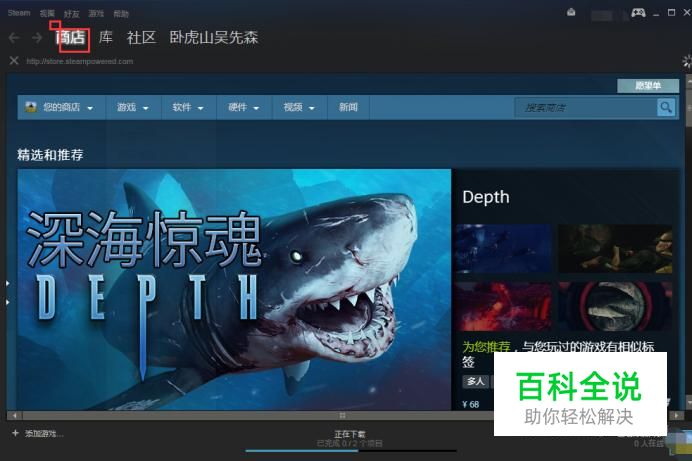Stop page loading with the X icon

(x=14, y=60)
